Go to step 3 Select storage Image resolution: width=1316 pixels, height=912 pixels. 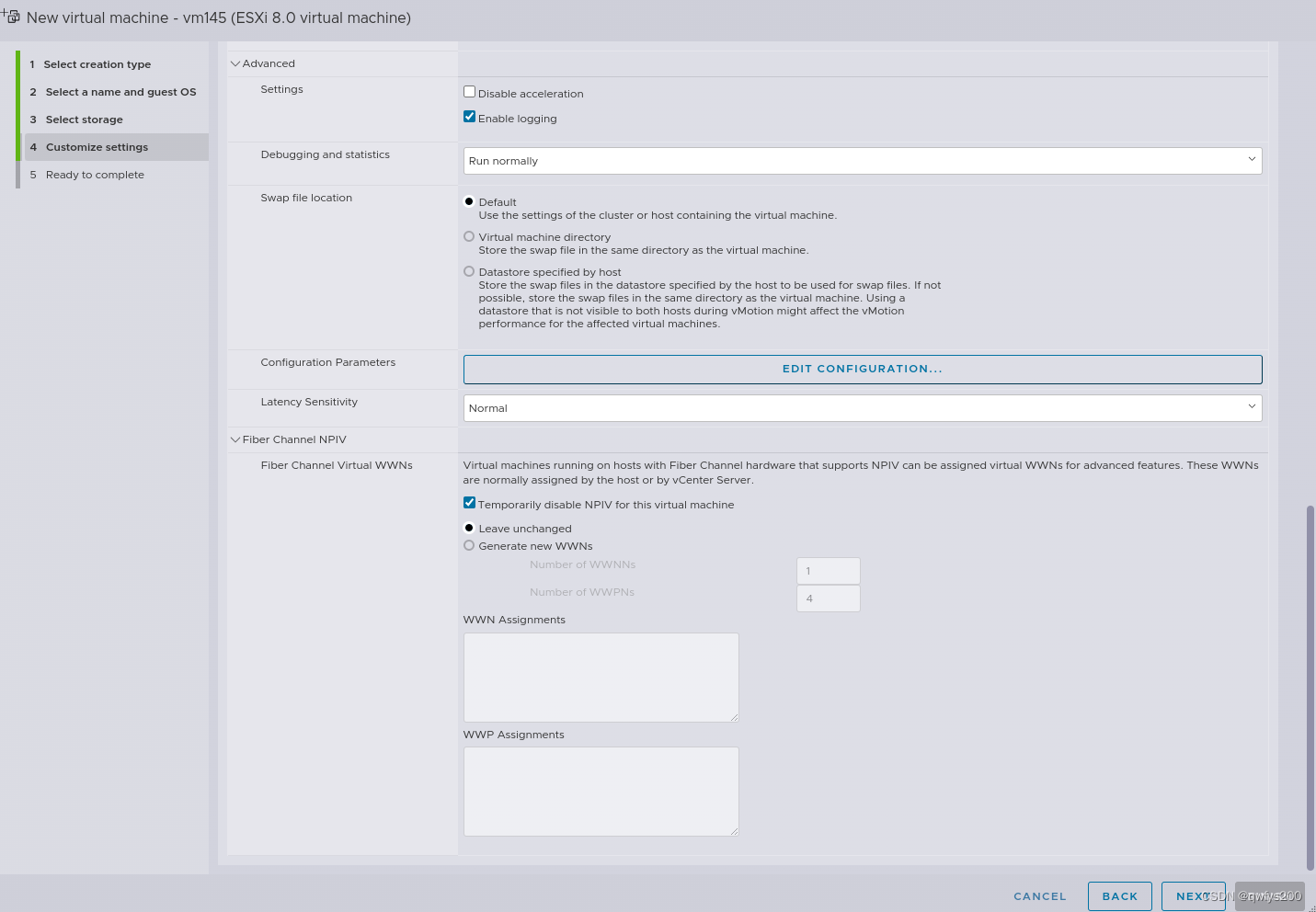point(75,120)
